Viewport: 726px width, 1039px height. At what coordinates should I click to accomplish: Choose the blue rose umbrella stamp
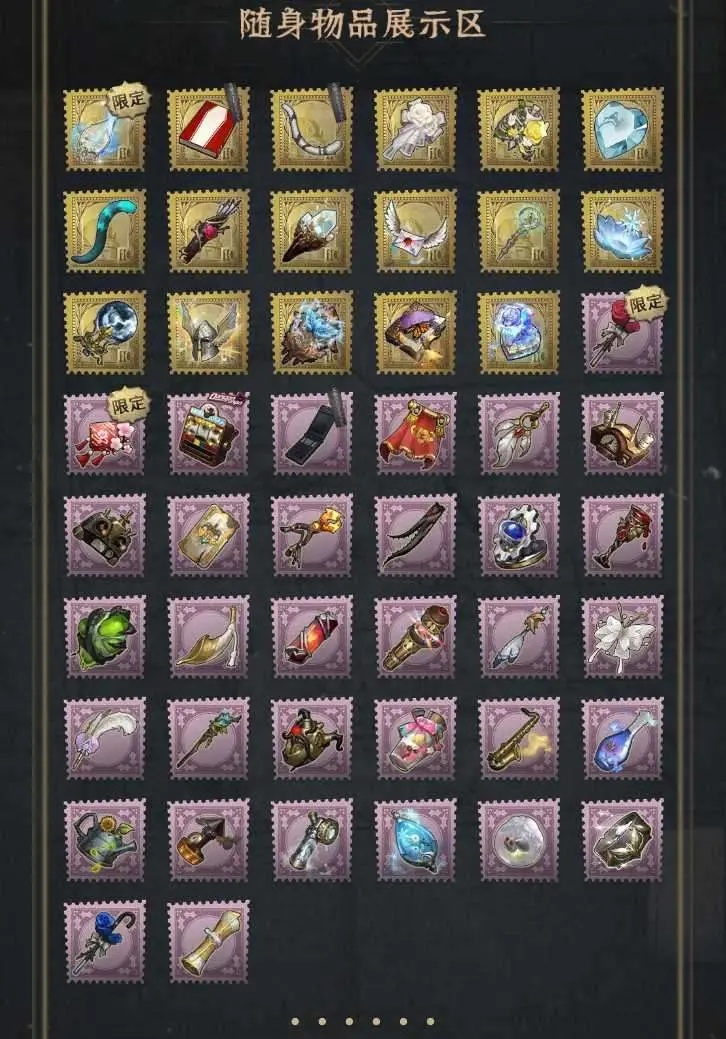tap(105, 942)
